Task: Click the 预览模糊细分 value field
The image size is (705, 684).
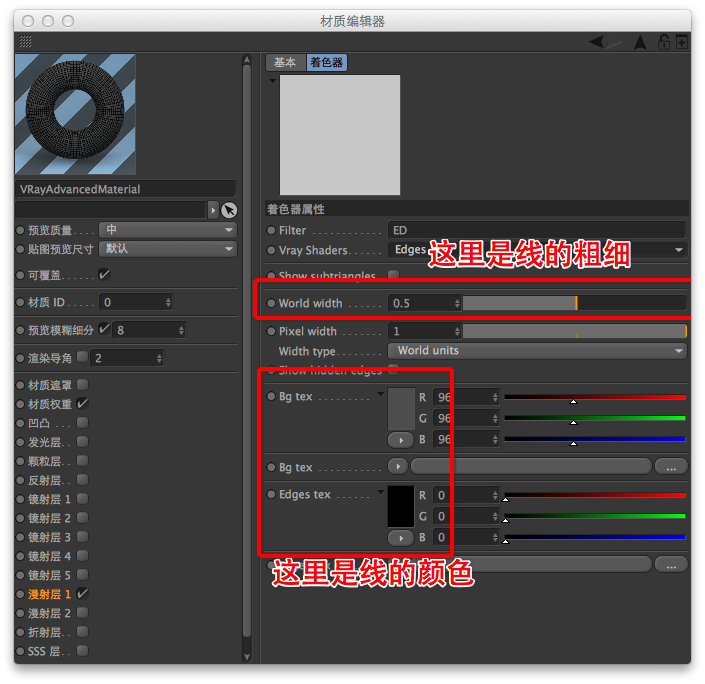Action: 145,330
